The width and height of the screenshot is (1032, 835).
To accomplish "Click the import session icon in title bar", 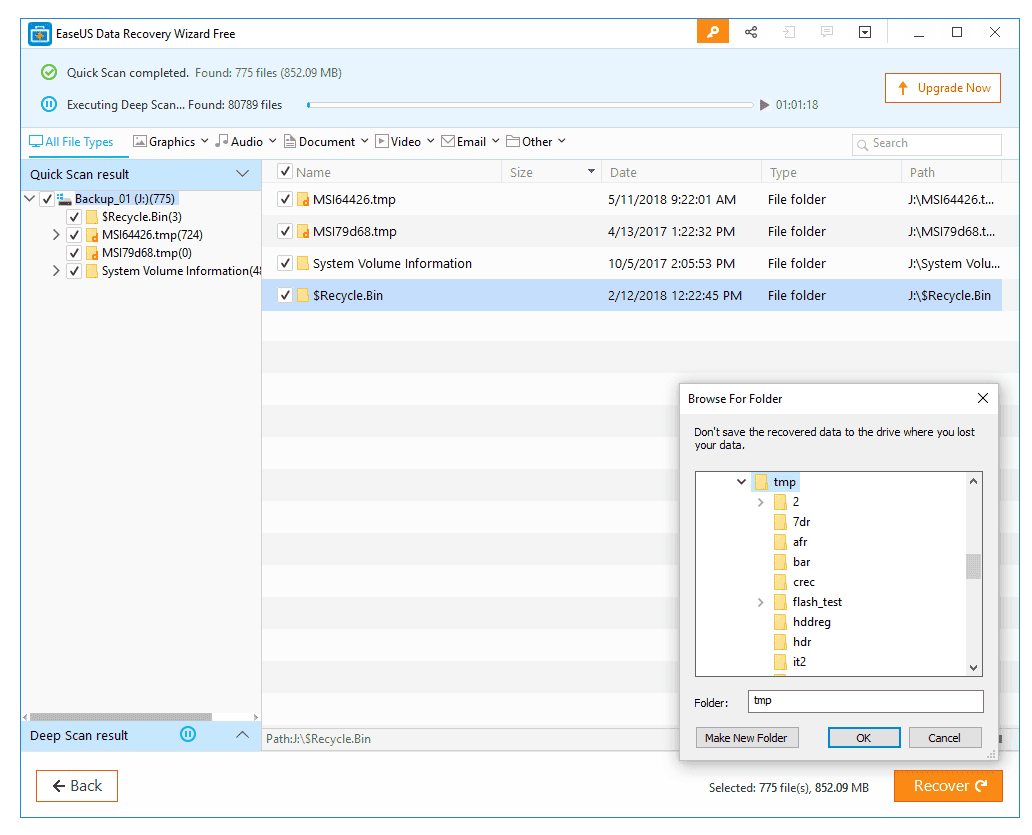I will coord(788,32).
